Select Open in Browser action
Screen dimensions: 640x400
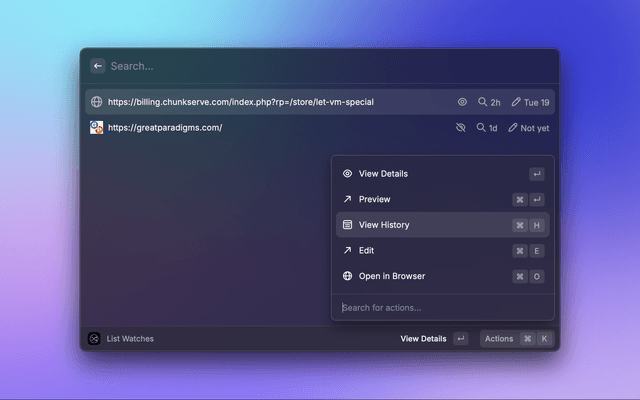pyautogui.click(x=392, y=276)
